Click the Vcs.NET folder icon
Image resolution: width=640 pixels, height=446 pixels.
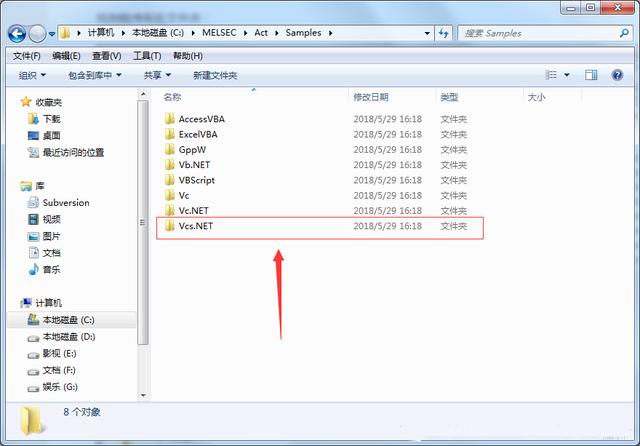pos(169,227)
